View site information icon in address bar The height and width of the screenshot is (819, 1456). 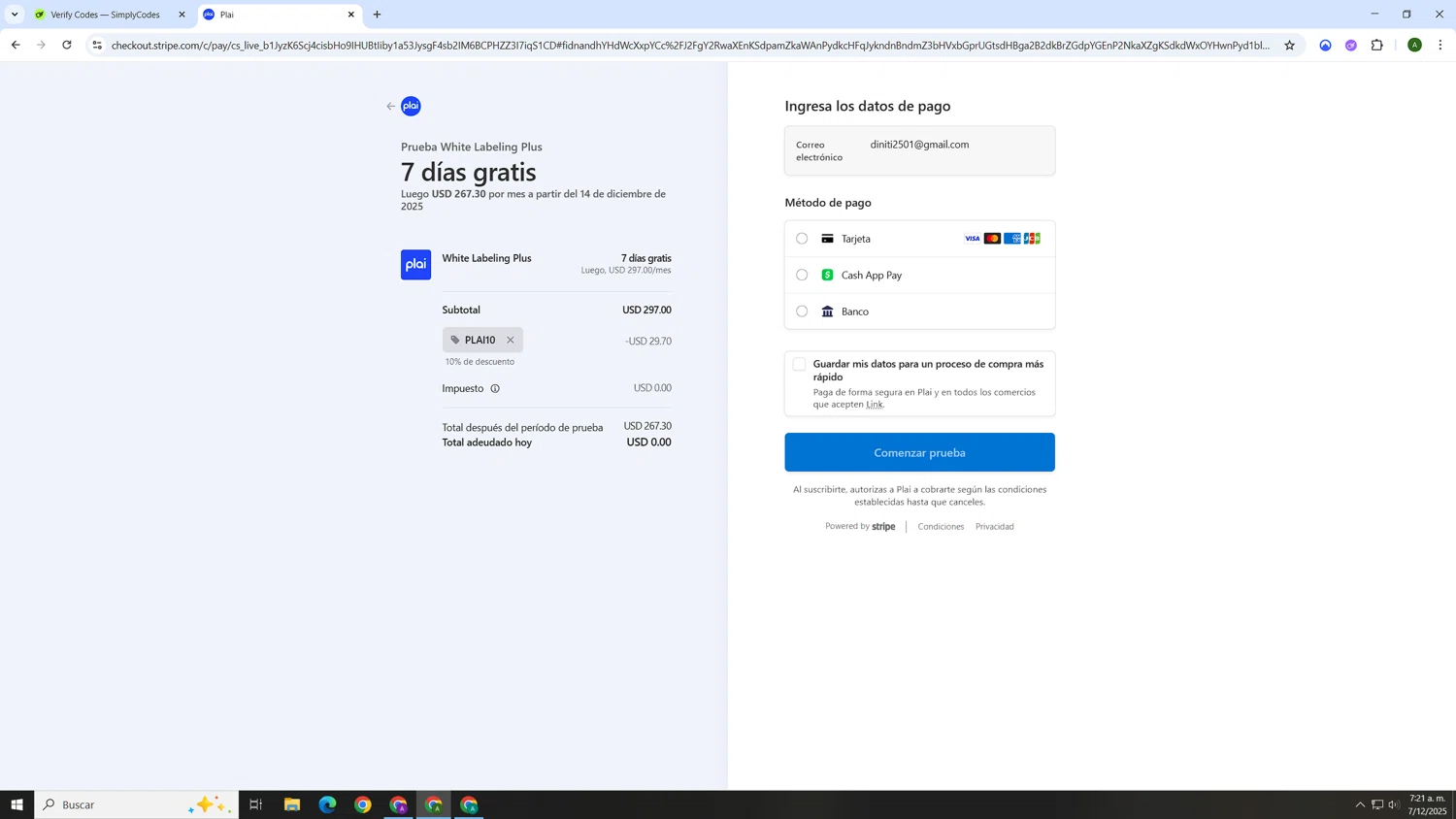tap(96, 45)
